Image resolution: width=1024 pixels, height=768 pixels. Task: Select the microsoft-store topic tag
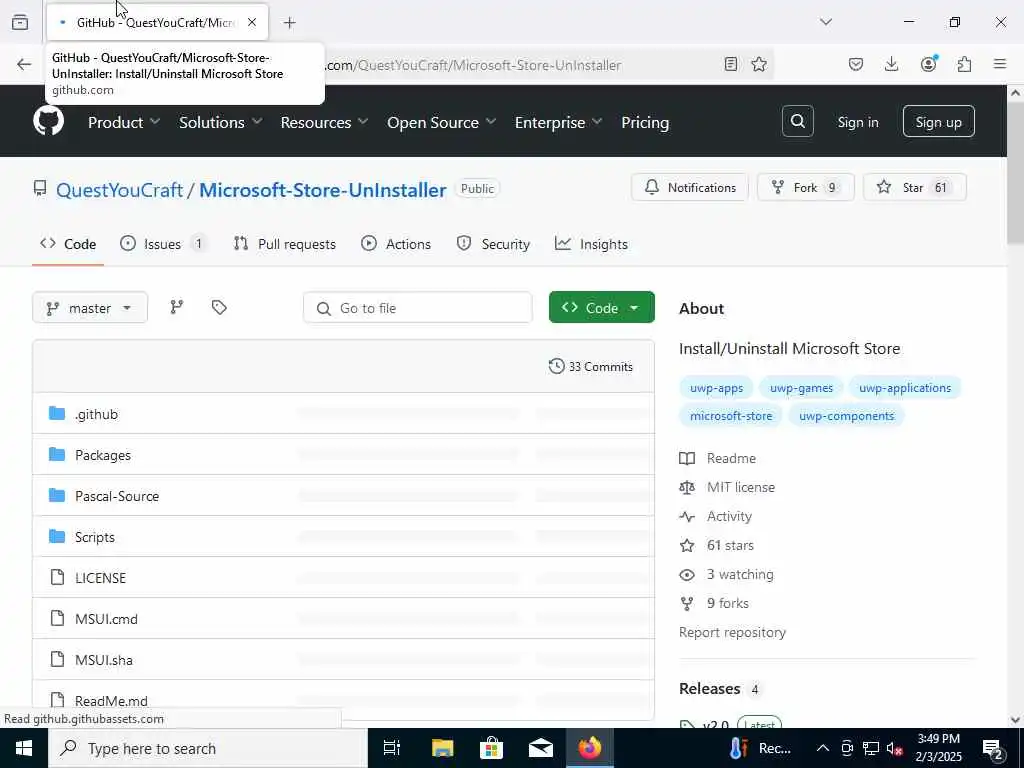pyautogui.click(x=731, y=416)
